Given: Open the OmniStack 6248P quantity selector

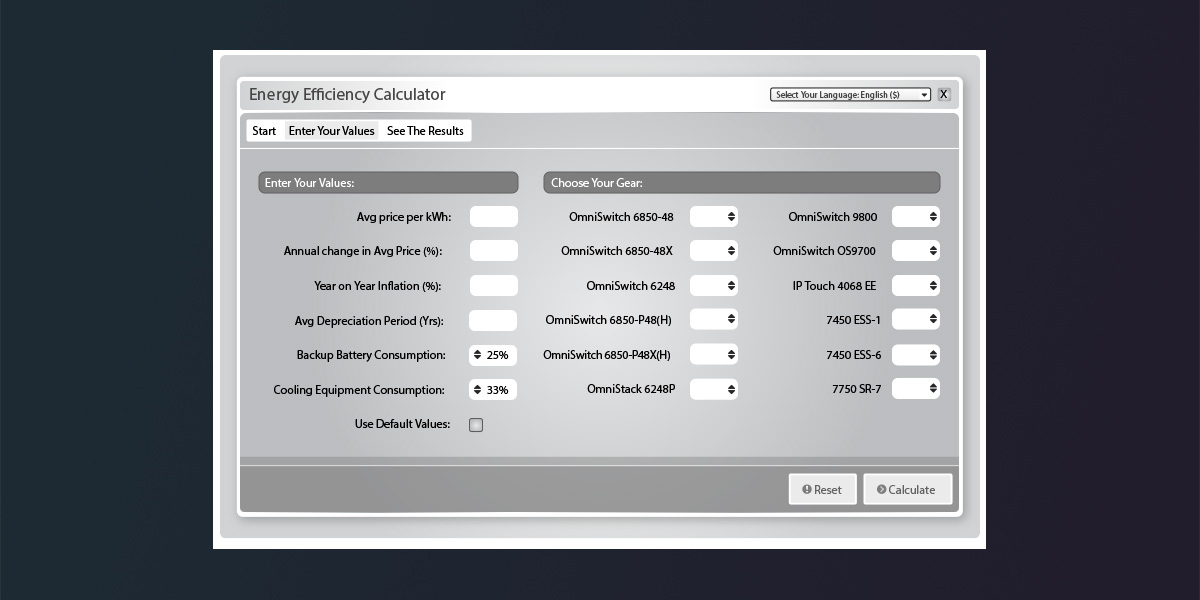Looking at the screenshot, I should pyautogui.click(x=714, y=389).
